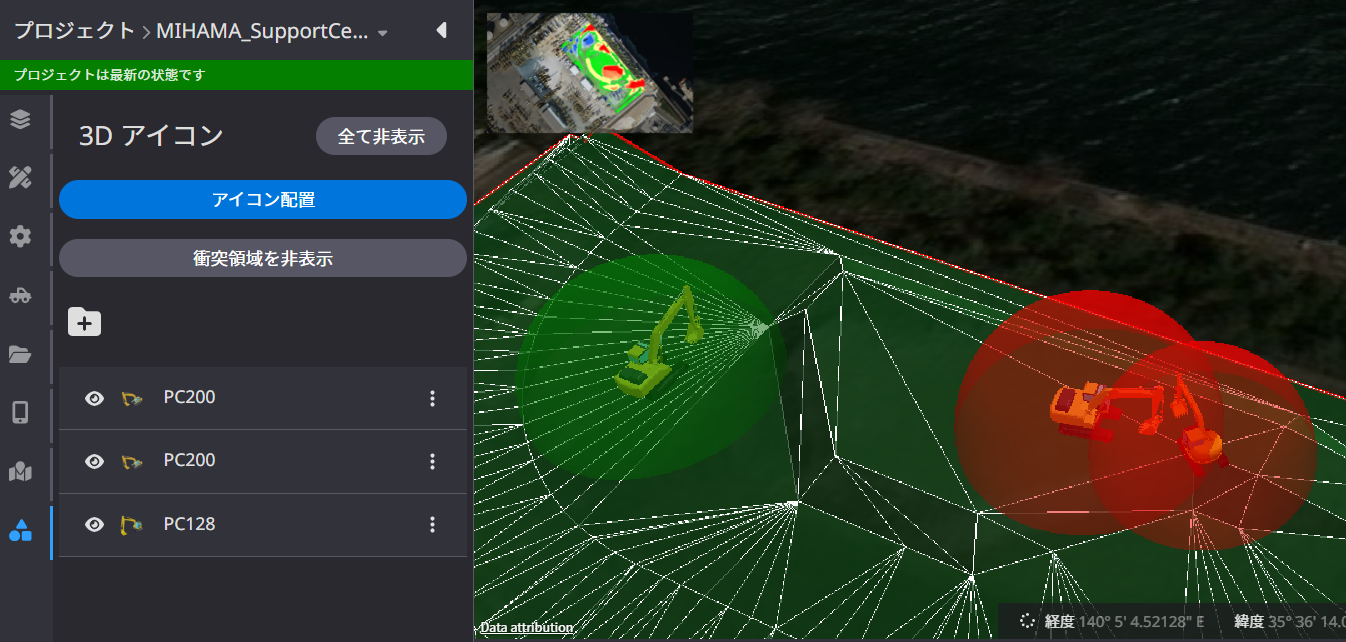1346x642 pixels.
Task: Collapse the side panel with the left arrow
Action: (441, 31)
